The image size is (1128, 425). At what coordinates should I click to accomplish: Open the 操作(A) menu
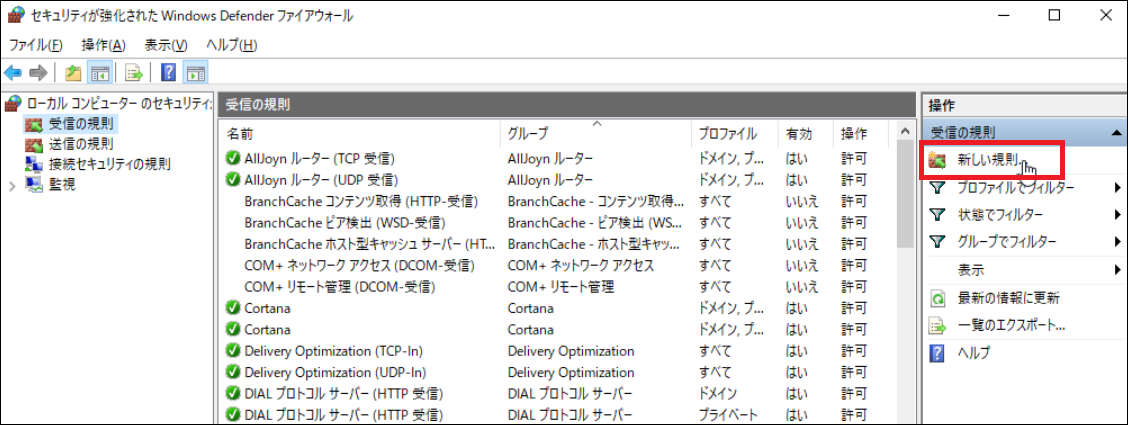(104, 45)
